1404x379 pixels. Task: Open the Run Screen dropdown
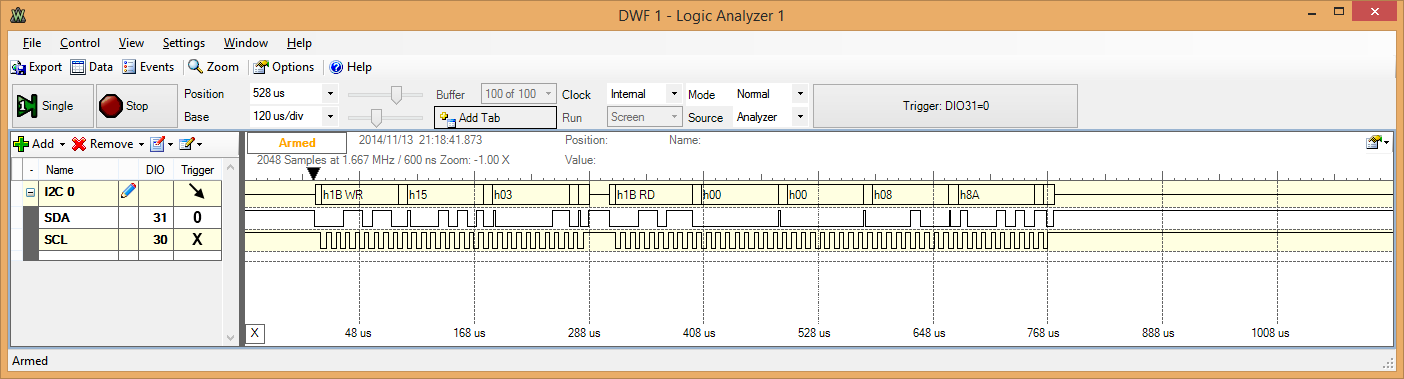click(674, 117)
